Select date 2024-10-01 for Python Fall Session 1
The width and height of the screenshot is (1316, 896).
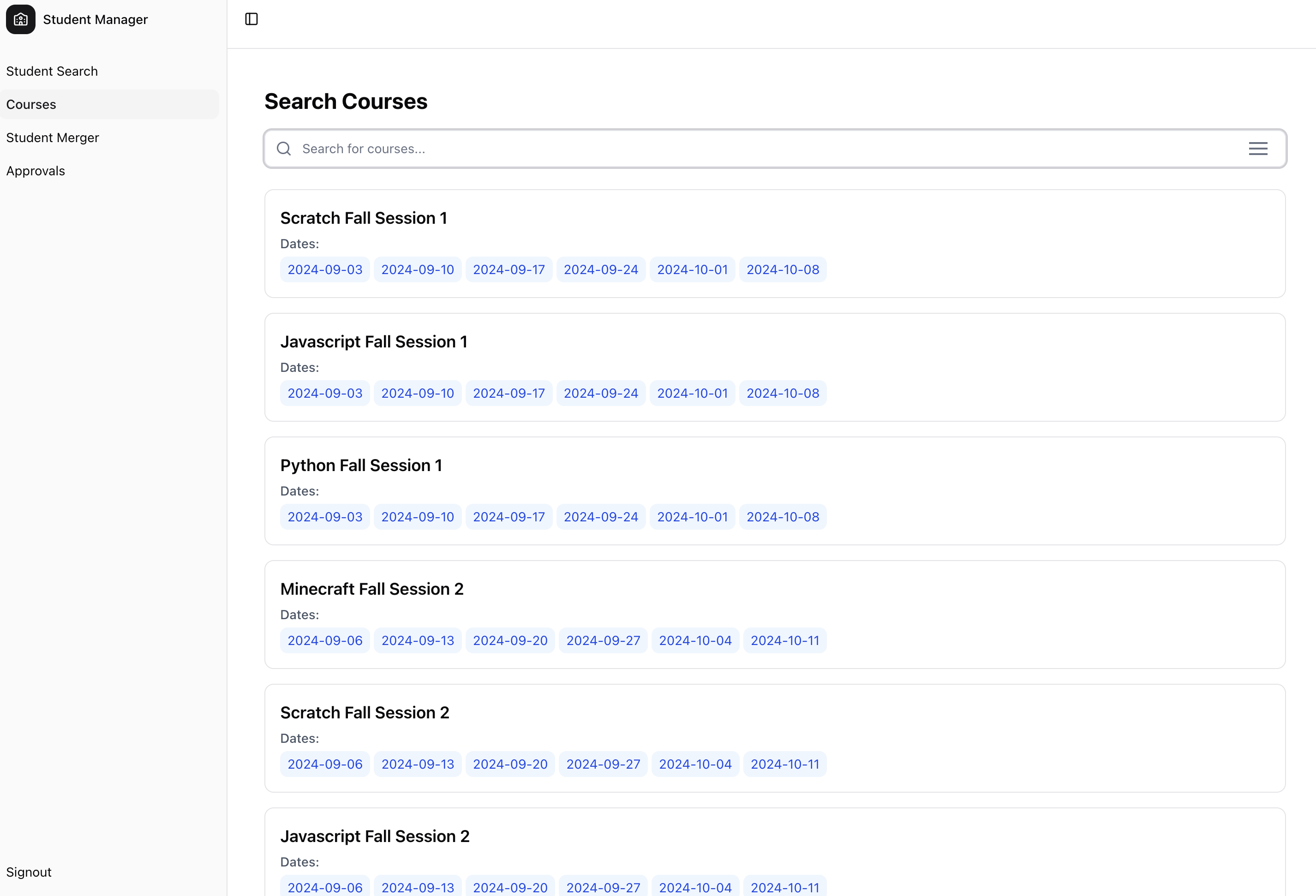(x=692, y=517)
